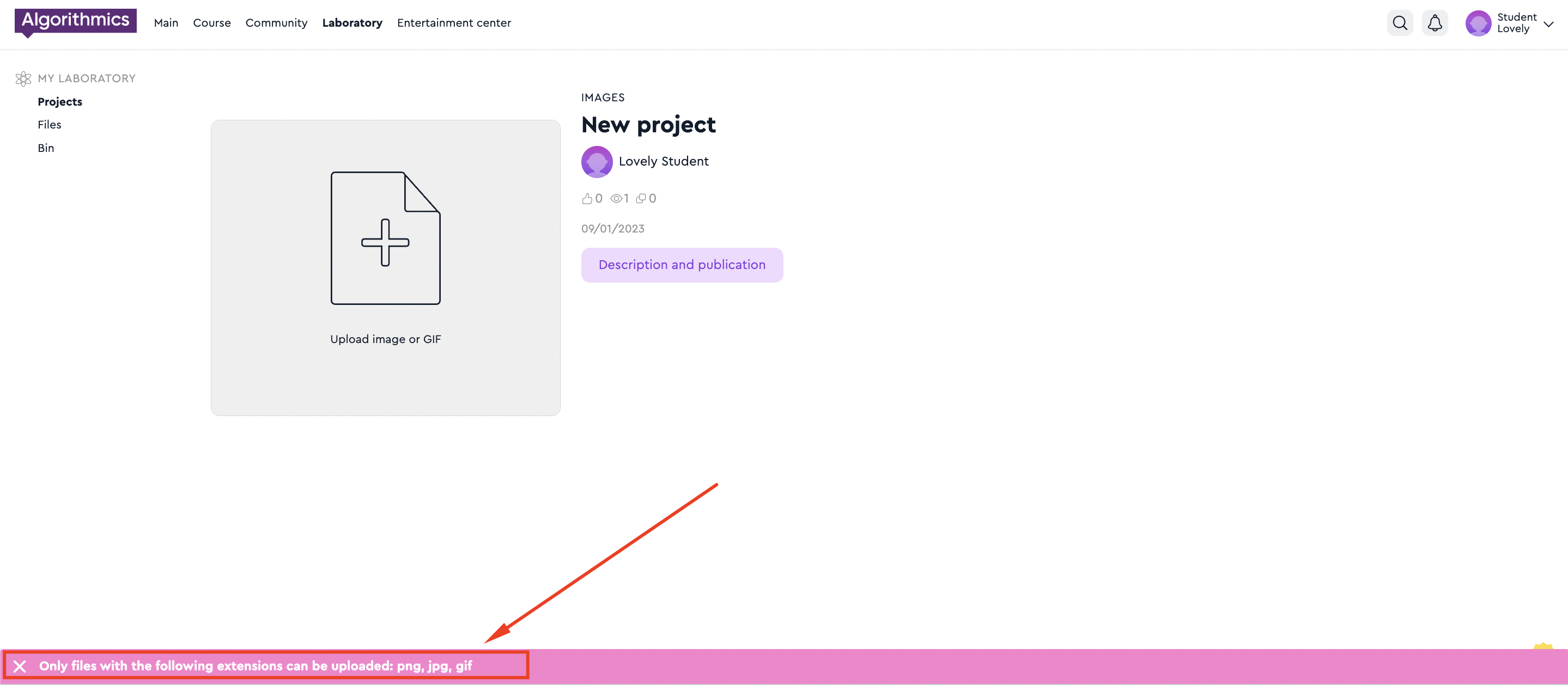Click the profile avatar in header
The image size is (1568, 685).
pos(1478,23)
